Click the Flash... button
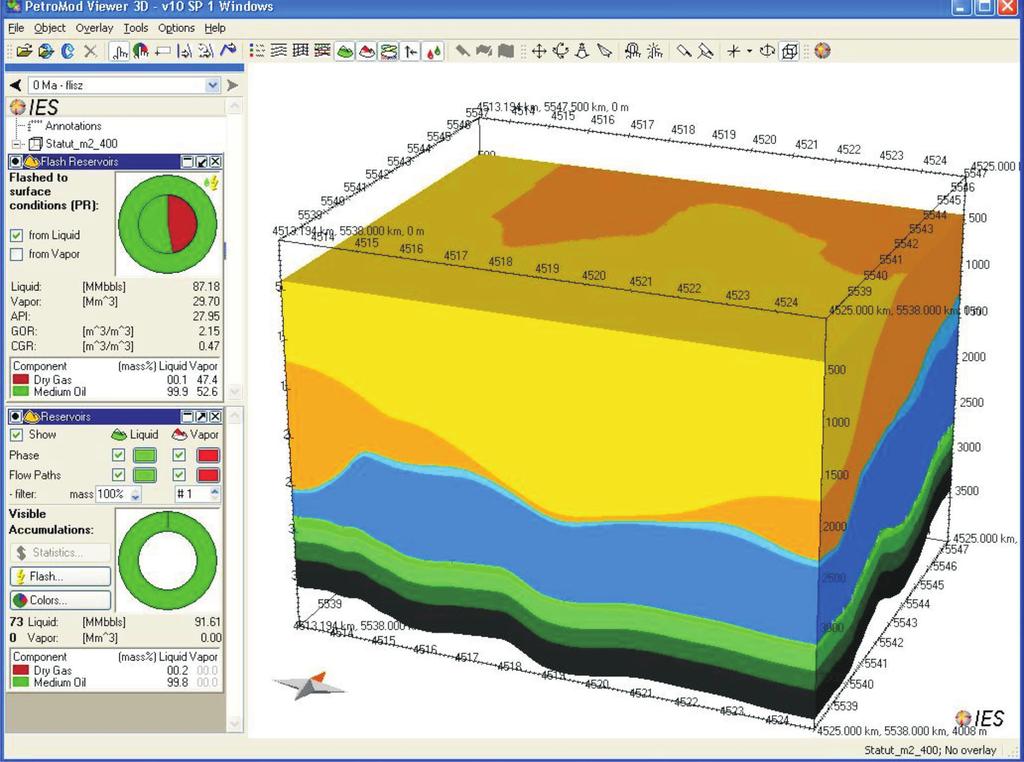Screen dimensions: 1024x762 point(61,577)
